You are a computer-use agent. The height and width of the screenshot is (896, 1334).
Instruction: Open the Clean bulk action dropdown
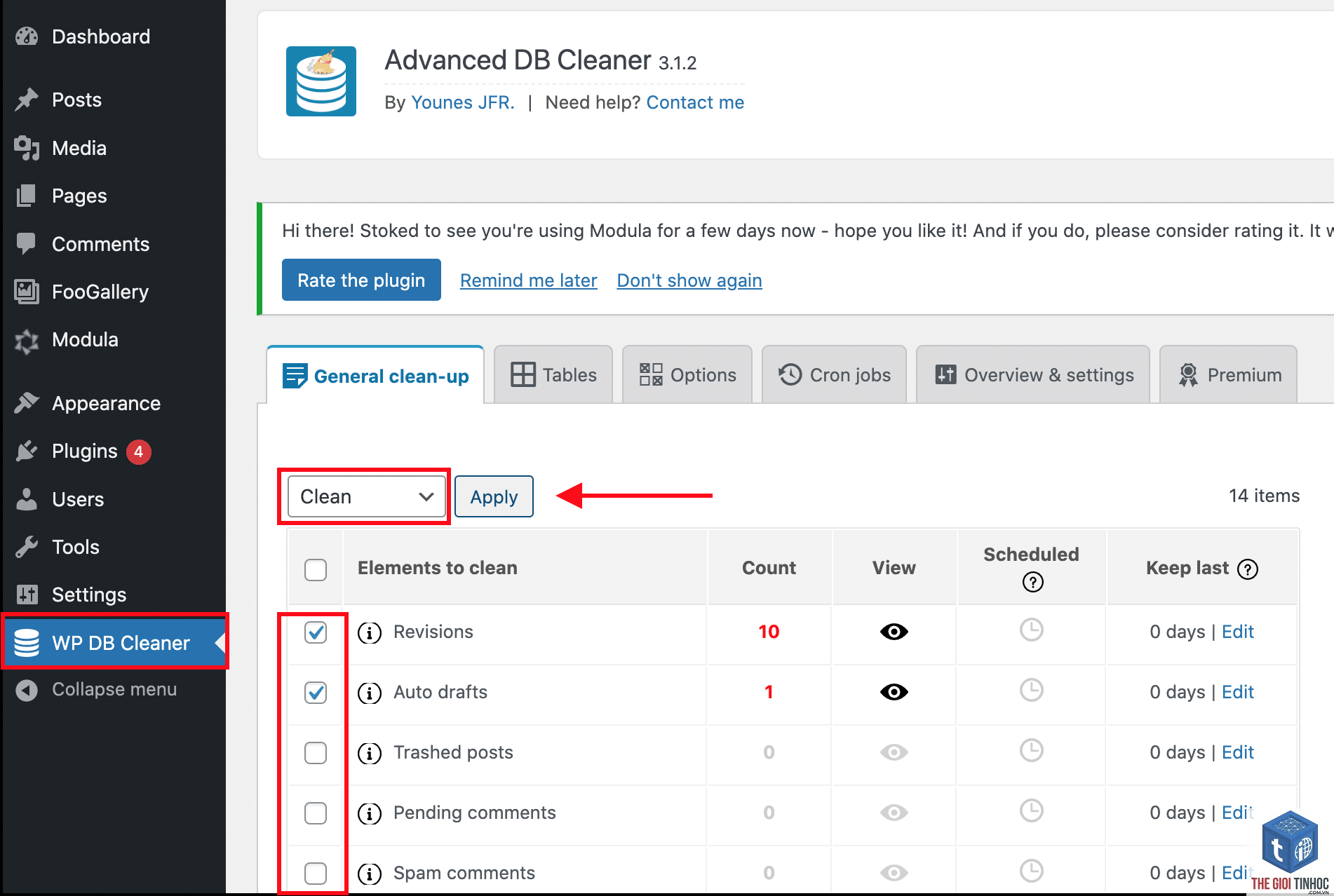click(366, 496)
